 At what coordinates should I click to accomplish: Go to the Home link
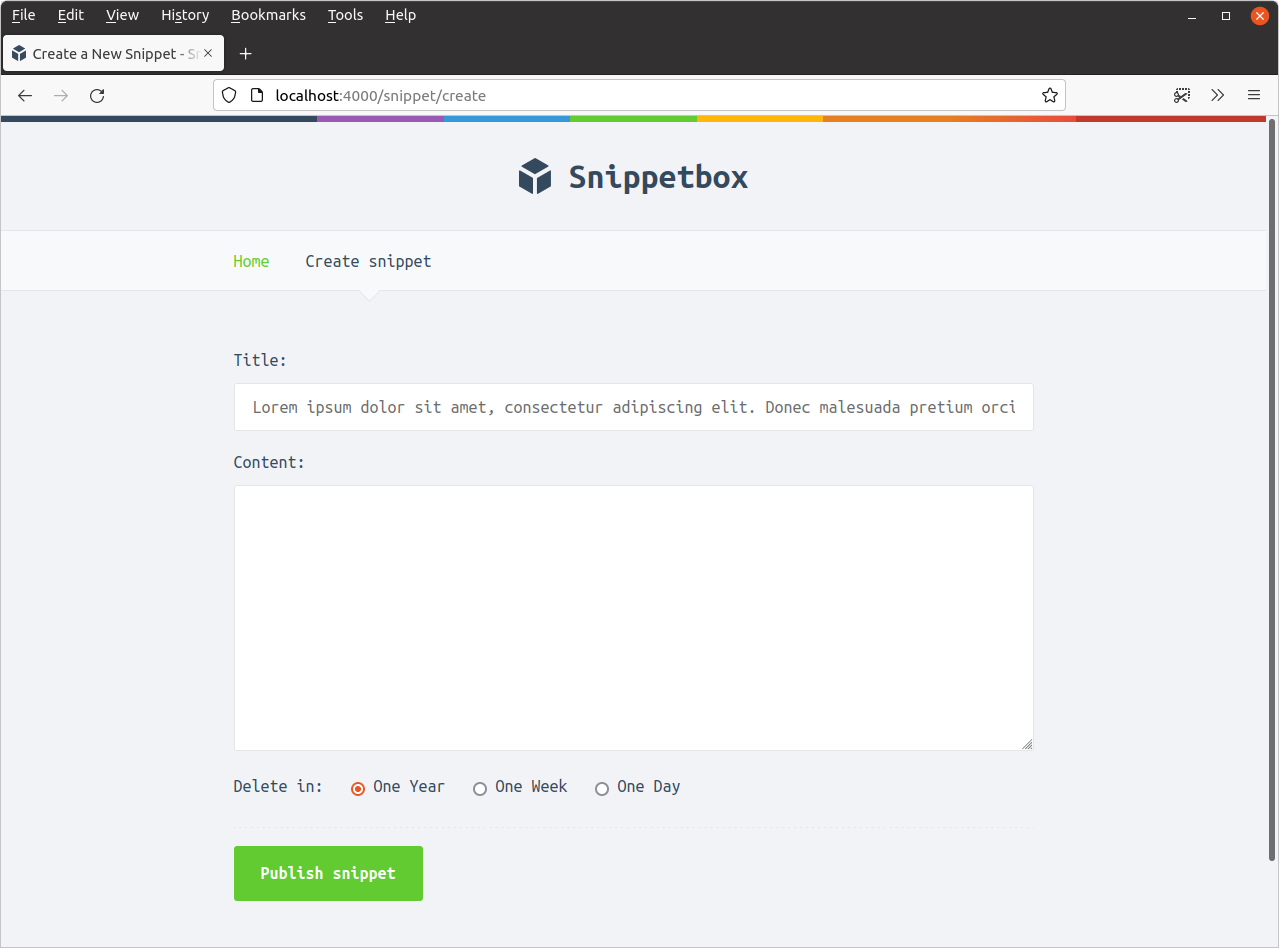click(x=251, y=261)
